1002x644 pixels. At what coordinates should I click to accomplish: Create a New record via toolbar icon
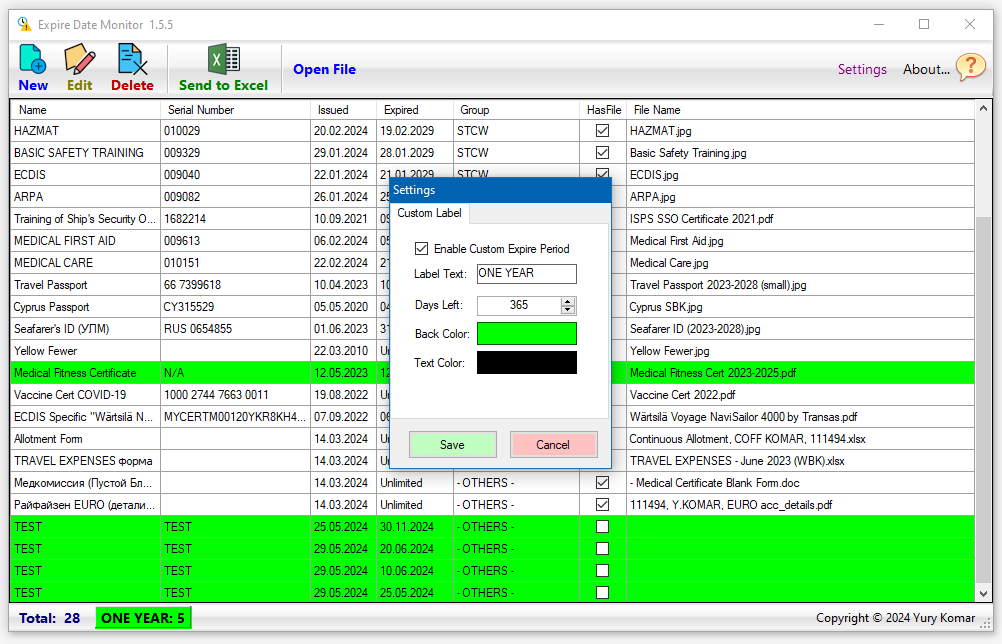click(33, 59)
